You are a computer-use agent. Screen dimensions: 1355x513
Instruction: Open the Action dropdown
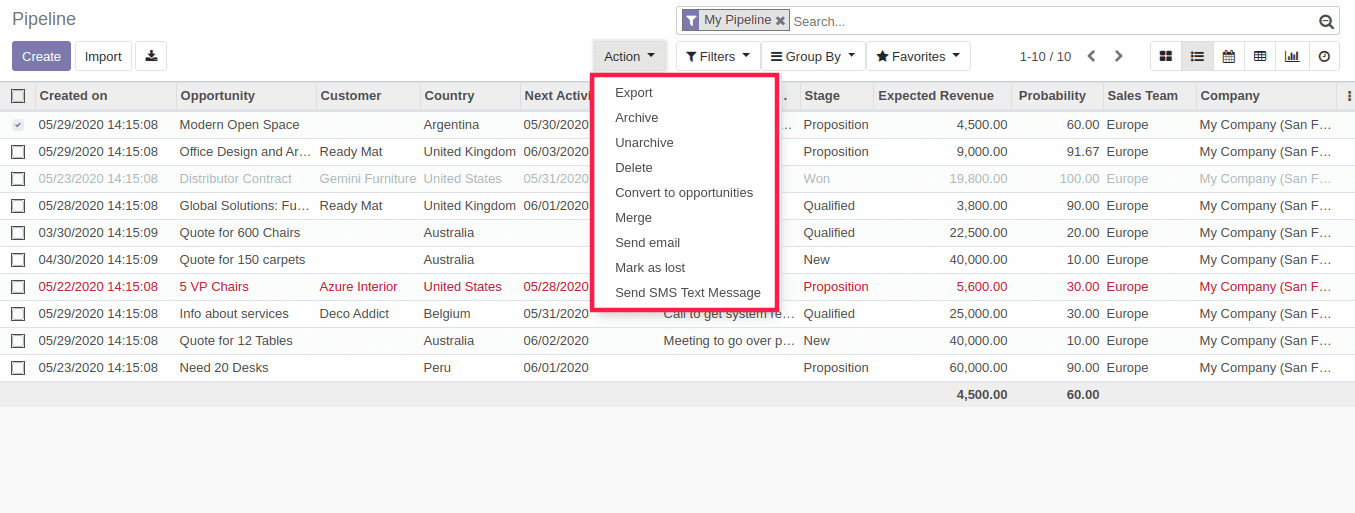pos(629,56)
